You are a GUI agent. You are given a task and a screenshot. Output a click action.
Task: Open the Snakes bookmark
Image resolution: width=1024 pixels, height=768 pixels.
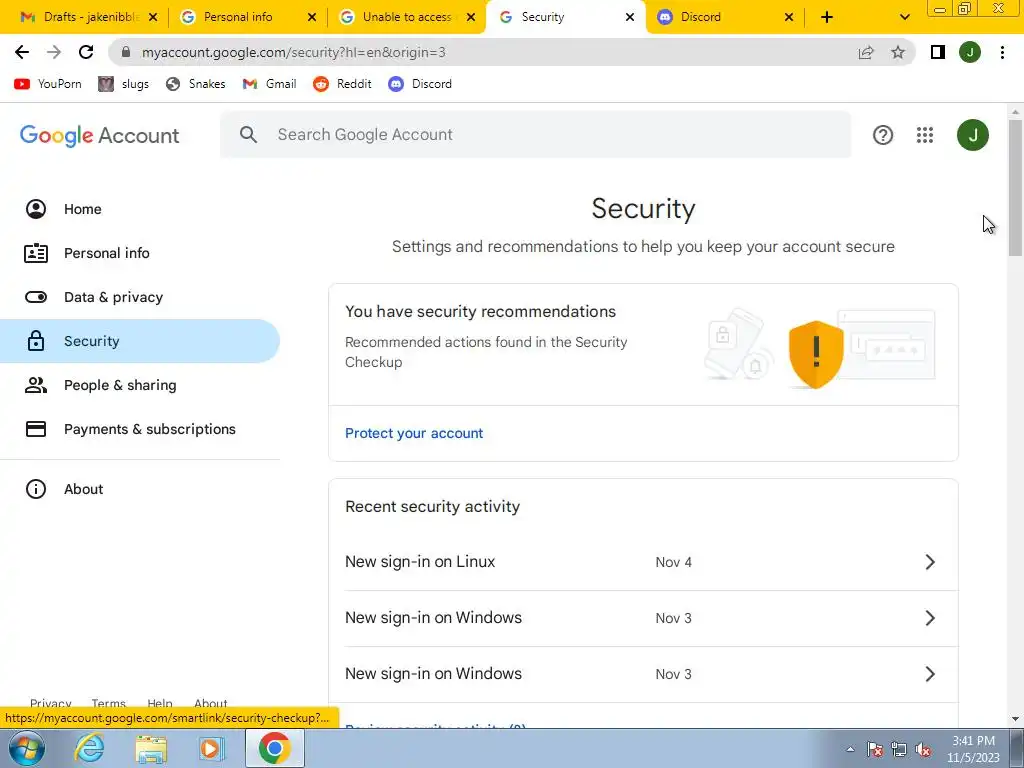[195, 84]
